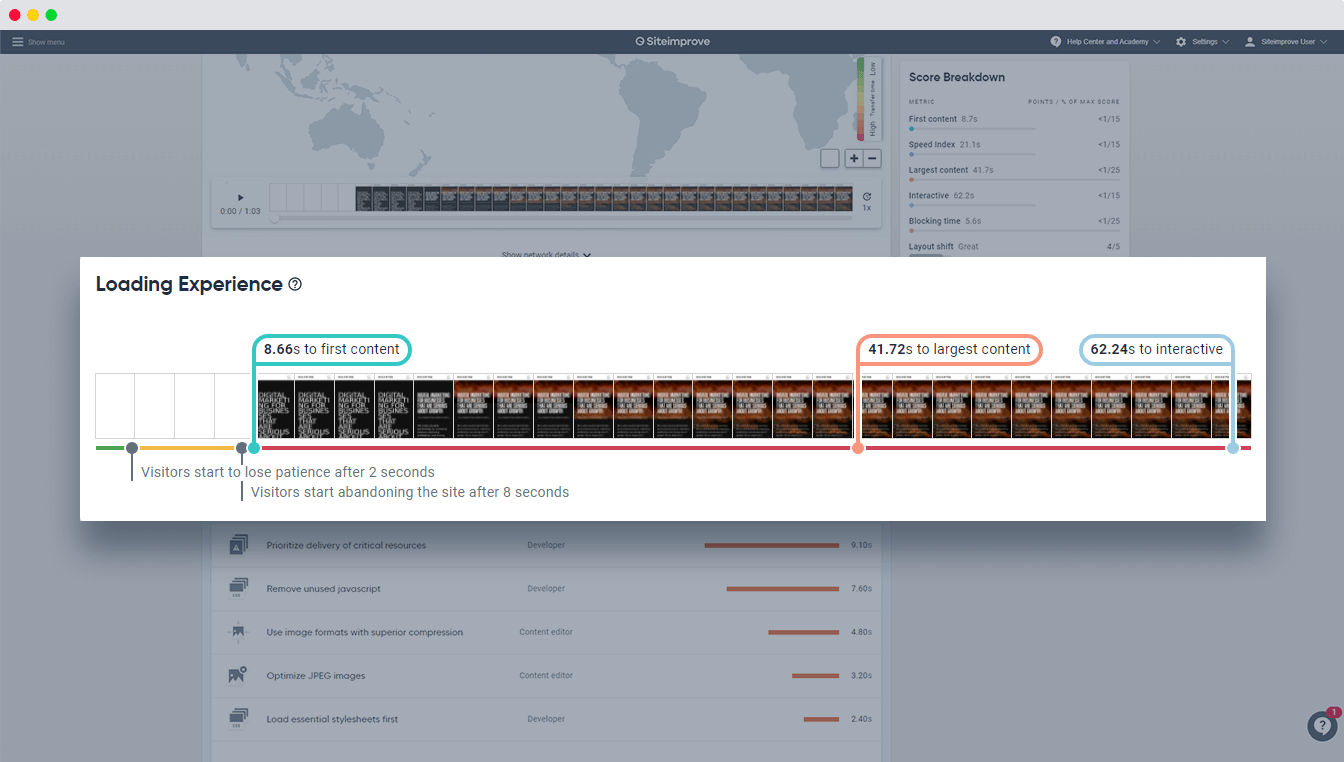Click the 62.24s to interactive marker dot
Image resolution: width=1344 pixels, height=762 pixels.
1232,448
